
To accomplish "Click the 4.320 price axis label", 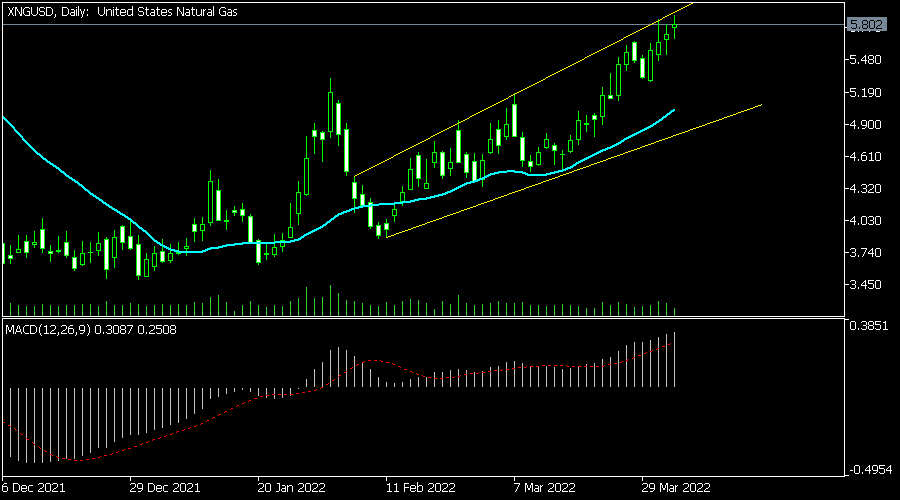I will pyautogui.click(x=865, y=189).
